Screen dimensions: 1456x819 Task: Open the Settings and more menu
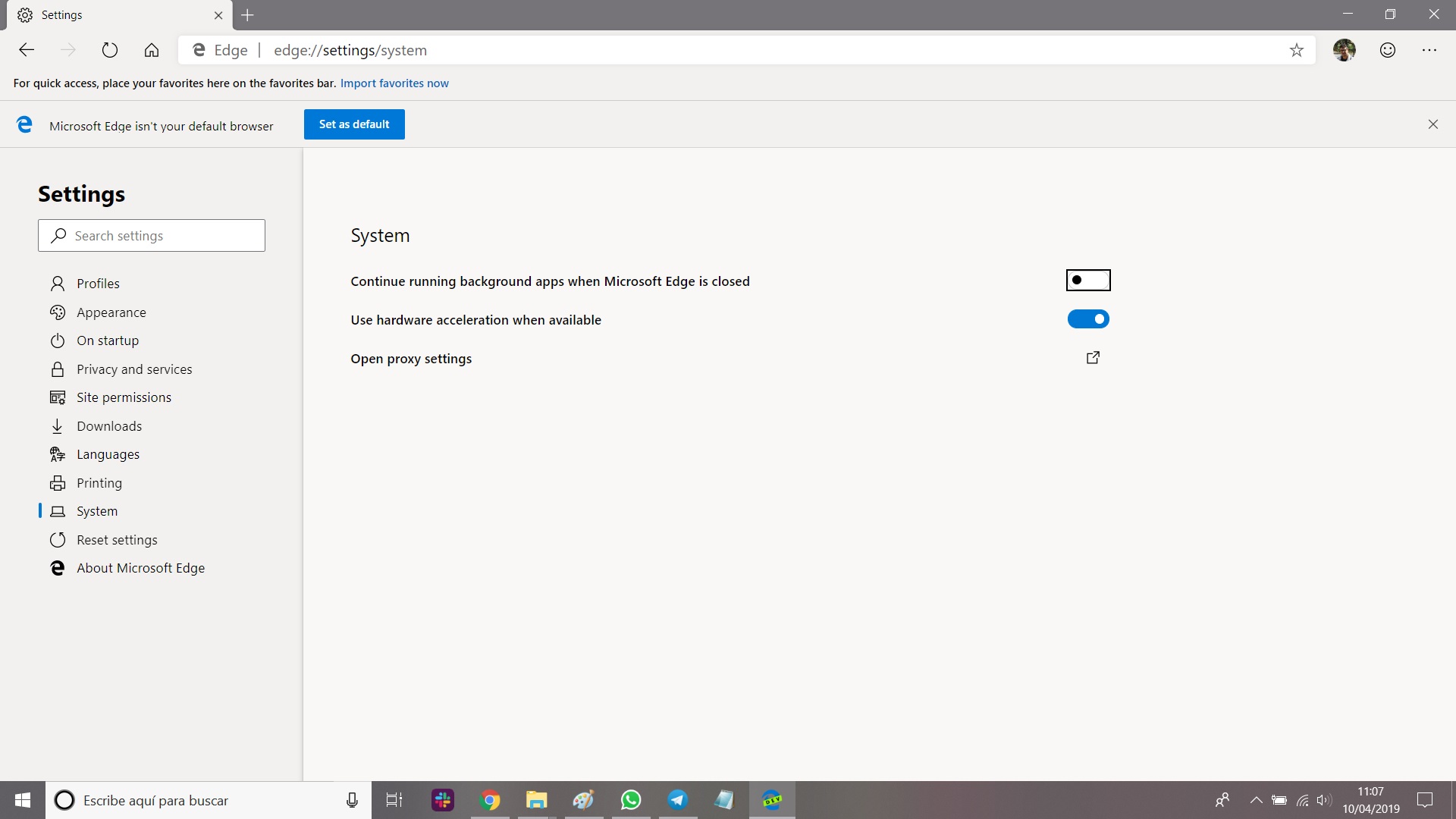pyautogui.click(x=1429, y=50)
